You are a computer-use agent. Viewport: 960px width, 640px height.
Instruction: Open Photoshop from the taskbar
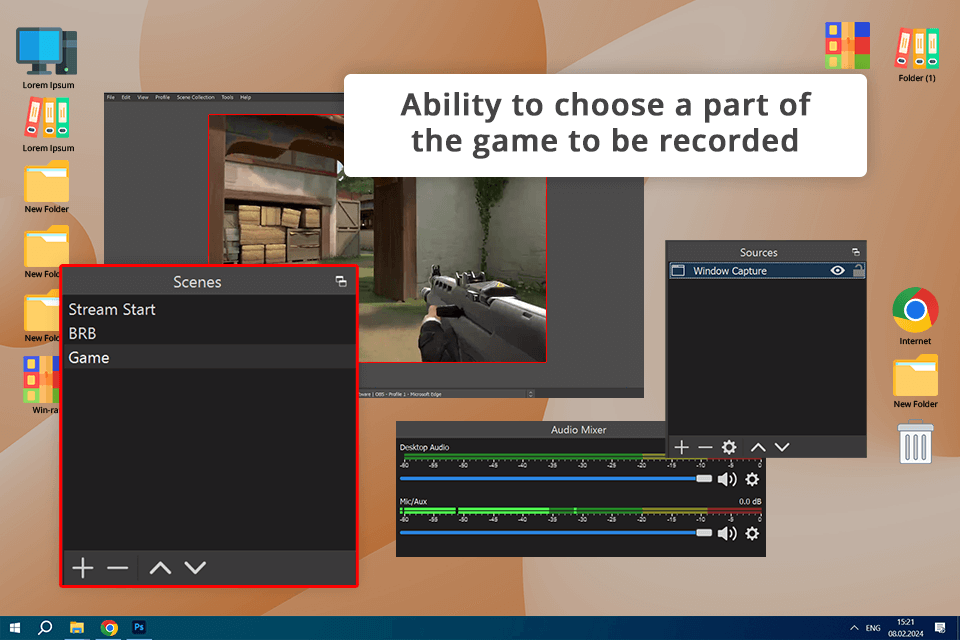point(139,628)
